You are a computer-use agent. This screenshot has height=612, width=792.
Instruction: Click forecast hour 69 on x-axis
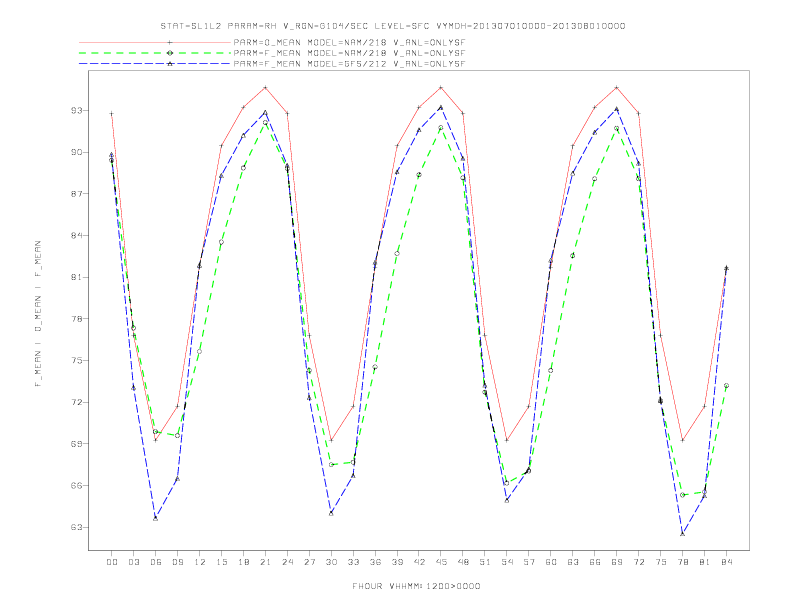pyautogui.click(x=617, y=562)
